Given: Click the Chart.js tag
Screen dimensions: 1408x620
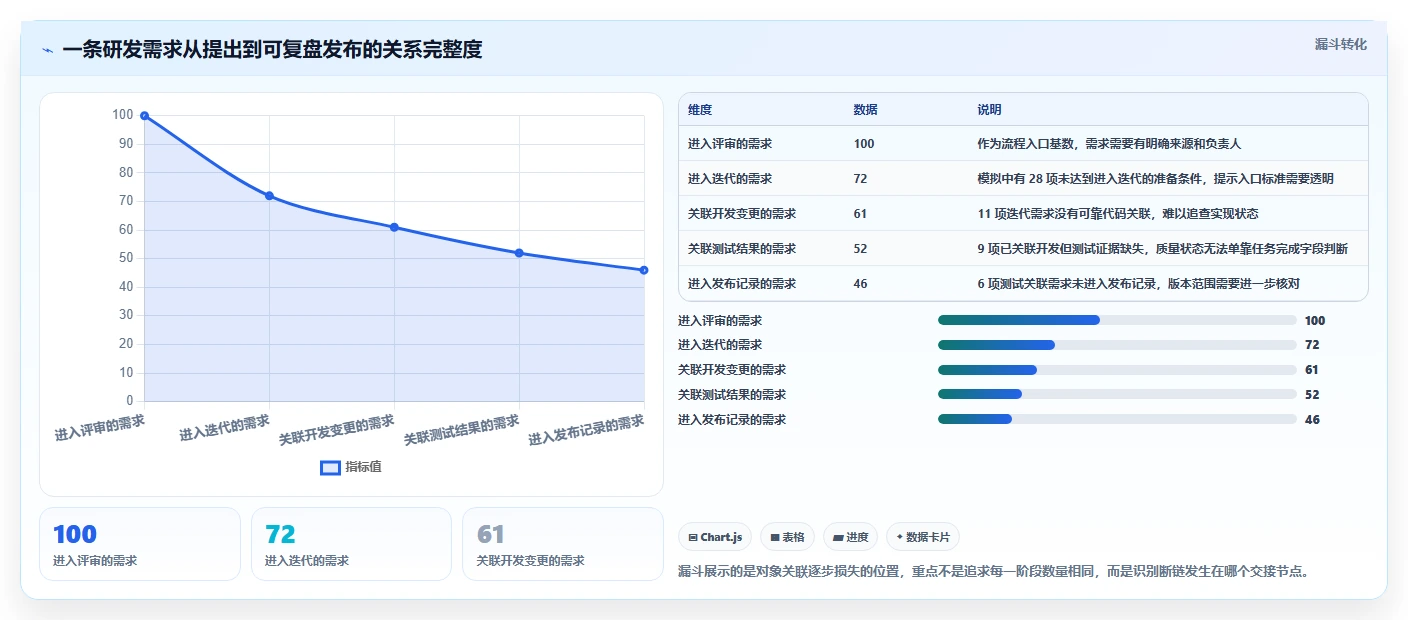Looking at the screenshot, I should click(716, 537).
